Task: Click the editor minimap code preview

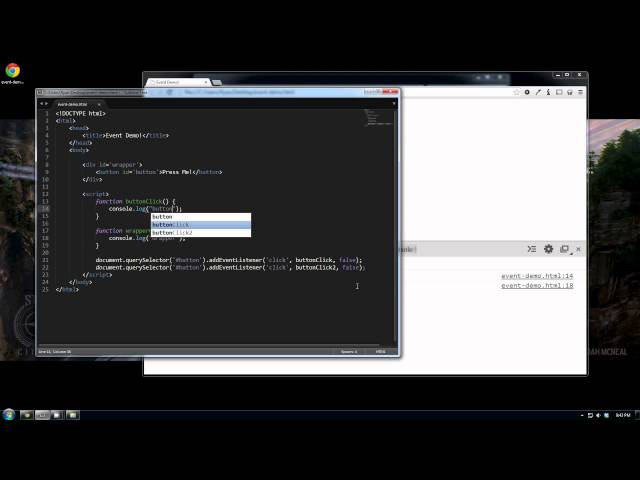Action: 378,118
